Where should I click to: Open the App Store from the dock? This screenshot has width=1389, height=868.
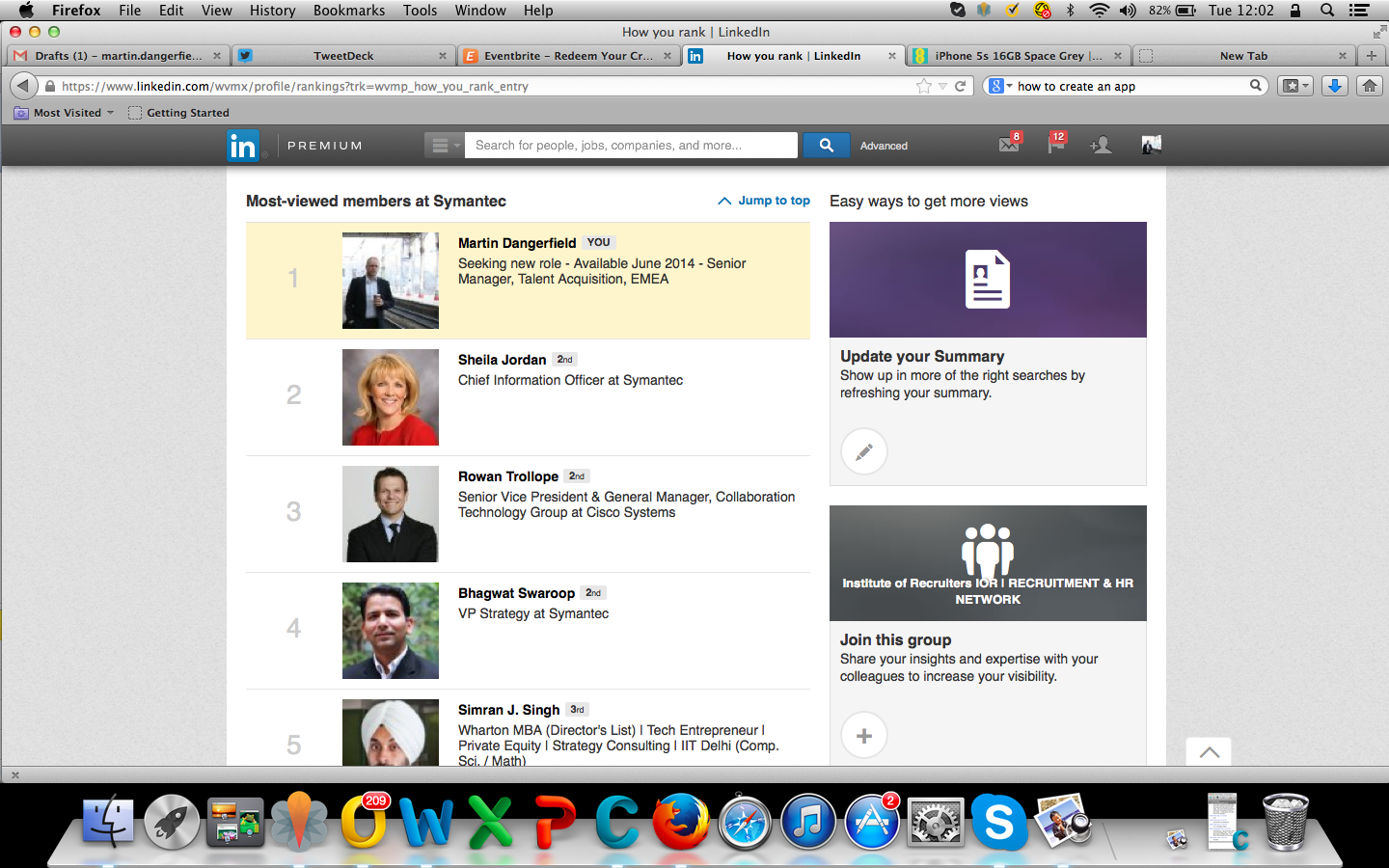(872, 823)
